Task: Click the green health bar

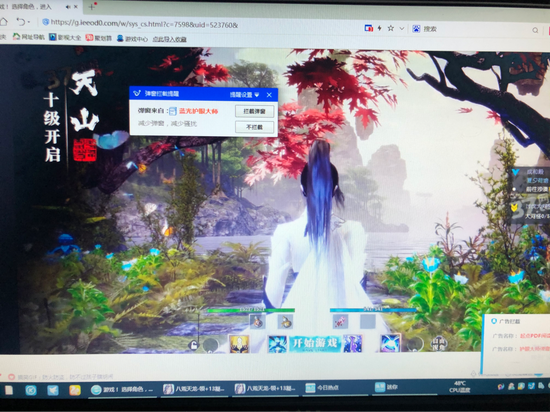Action: pyautogui.click(x=251, y=310)
